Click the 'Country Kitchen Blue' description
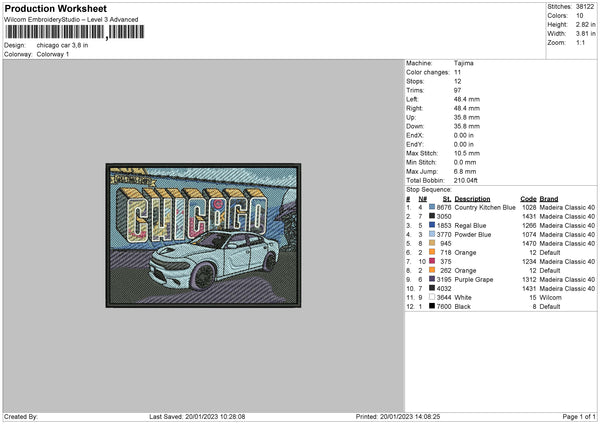 click(485, 207)
